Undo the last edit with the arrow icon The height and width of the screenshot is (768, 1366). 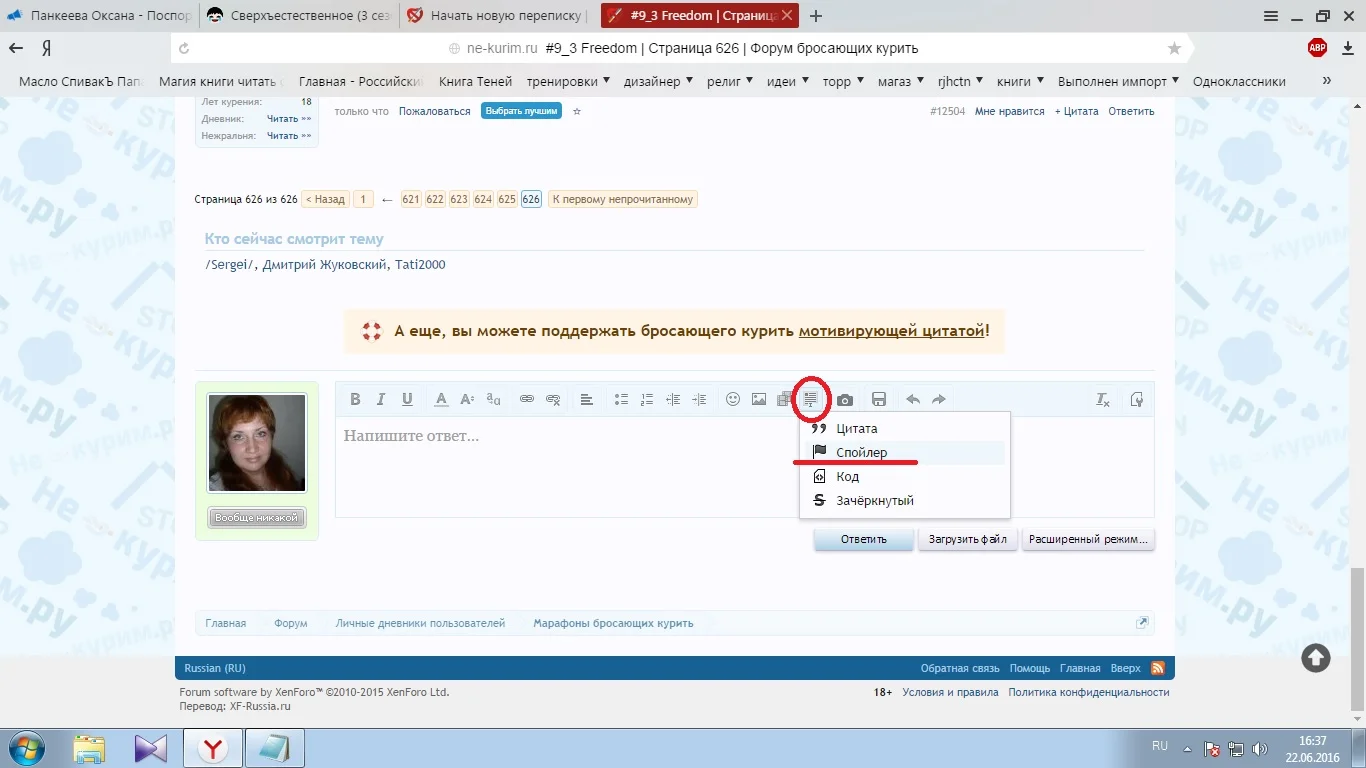[912, 399]
